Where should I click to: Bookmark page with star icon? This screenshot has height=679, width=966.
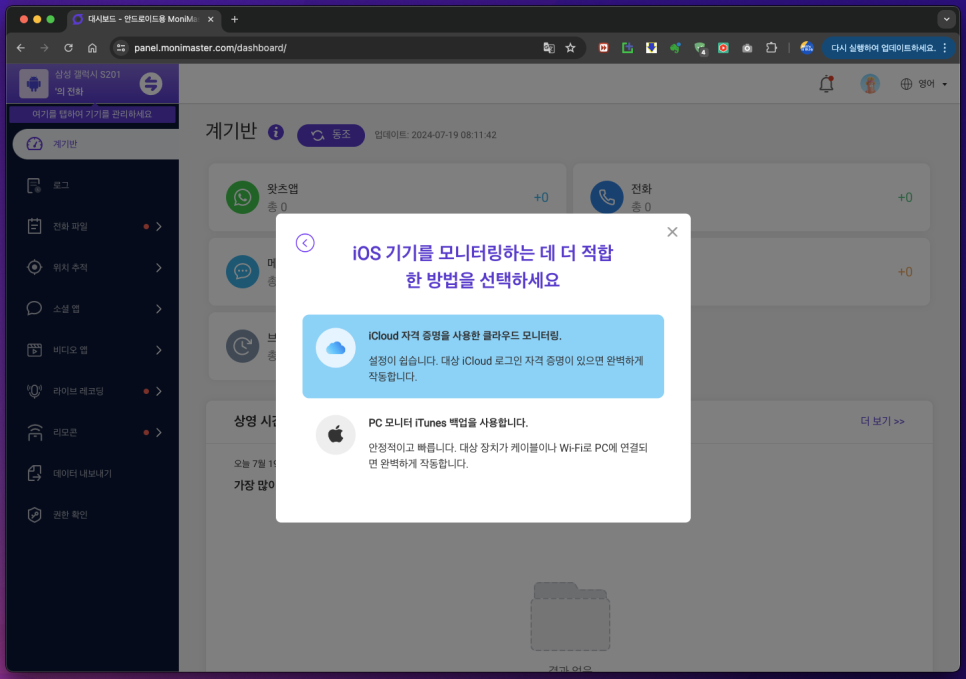coord(570,48)
